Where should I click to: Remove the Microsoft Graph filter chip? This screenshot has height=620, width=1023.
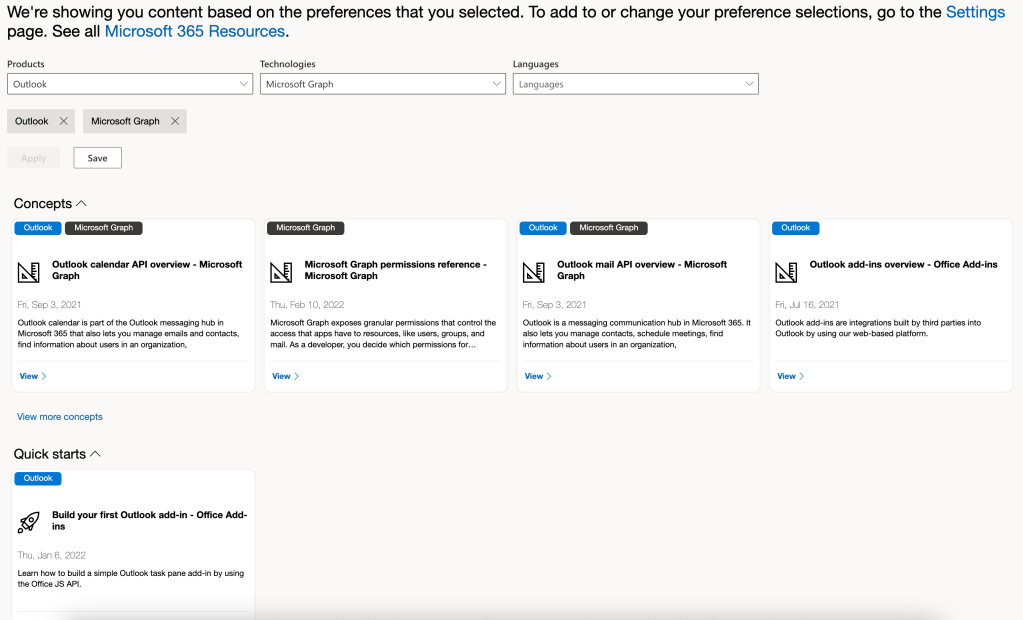(x=175, y=121)
